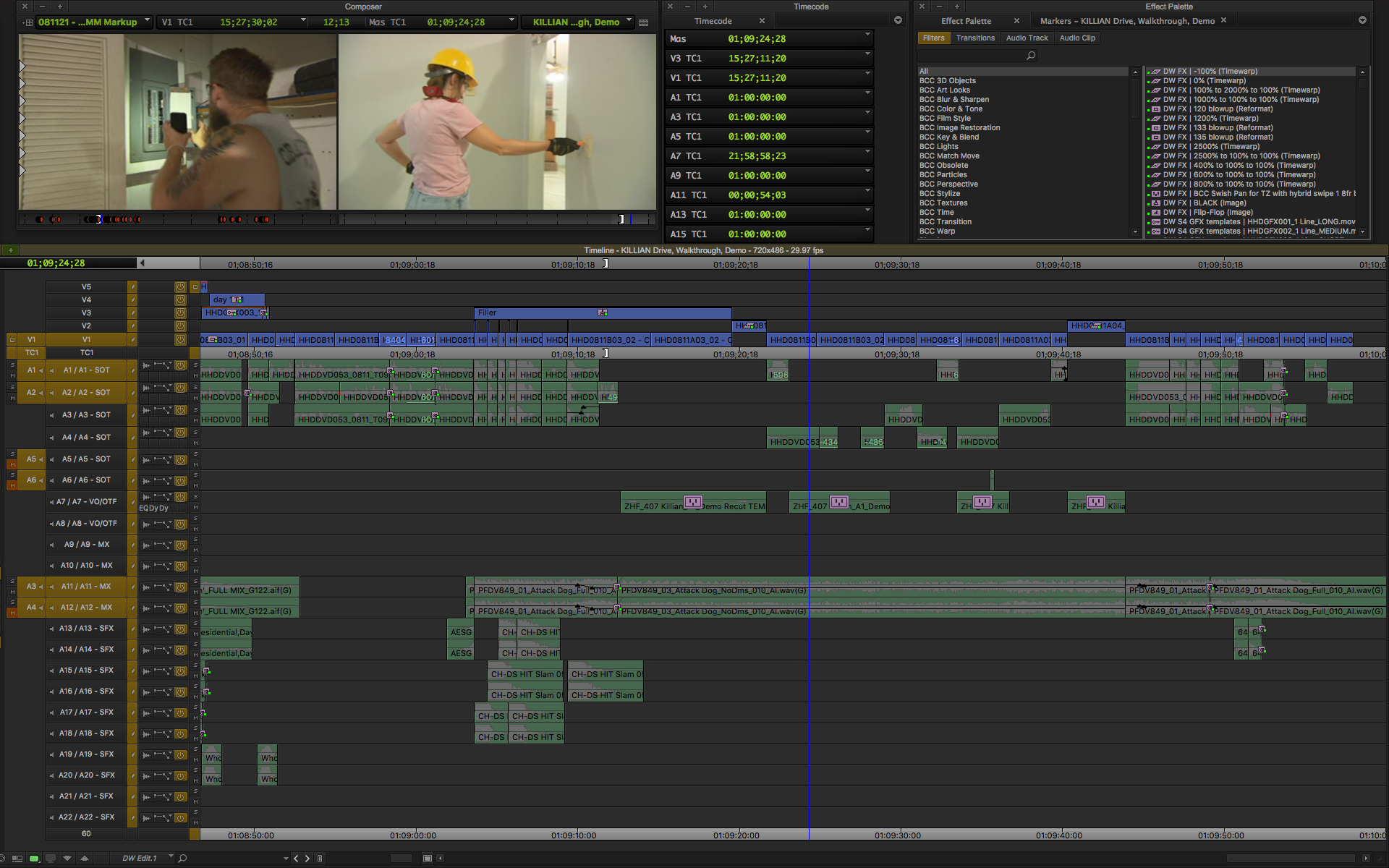Unmute the A6 source track
Image resolution: width=1389 pixels, height=868 pixels.
click(x=12, y=485)
